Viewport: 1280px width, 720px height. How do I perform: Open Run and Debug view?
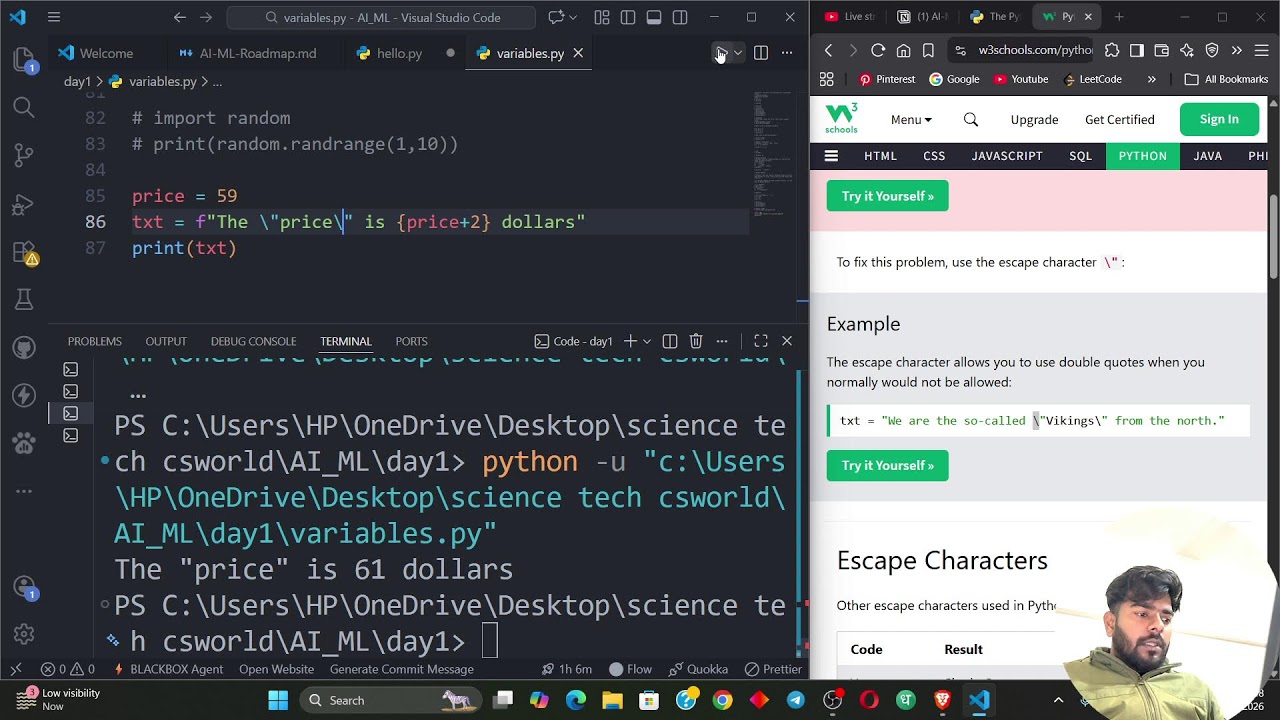point(24,203)
